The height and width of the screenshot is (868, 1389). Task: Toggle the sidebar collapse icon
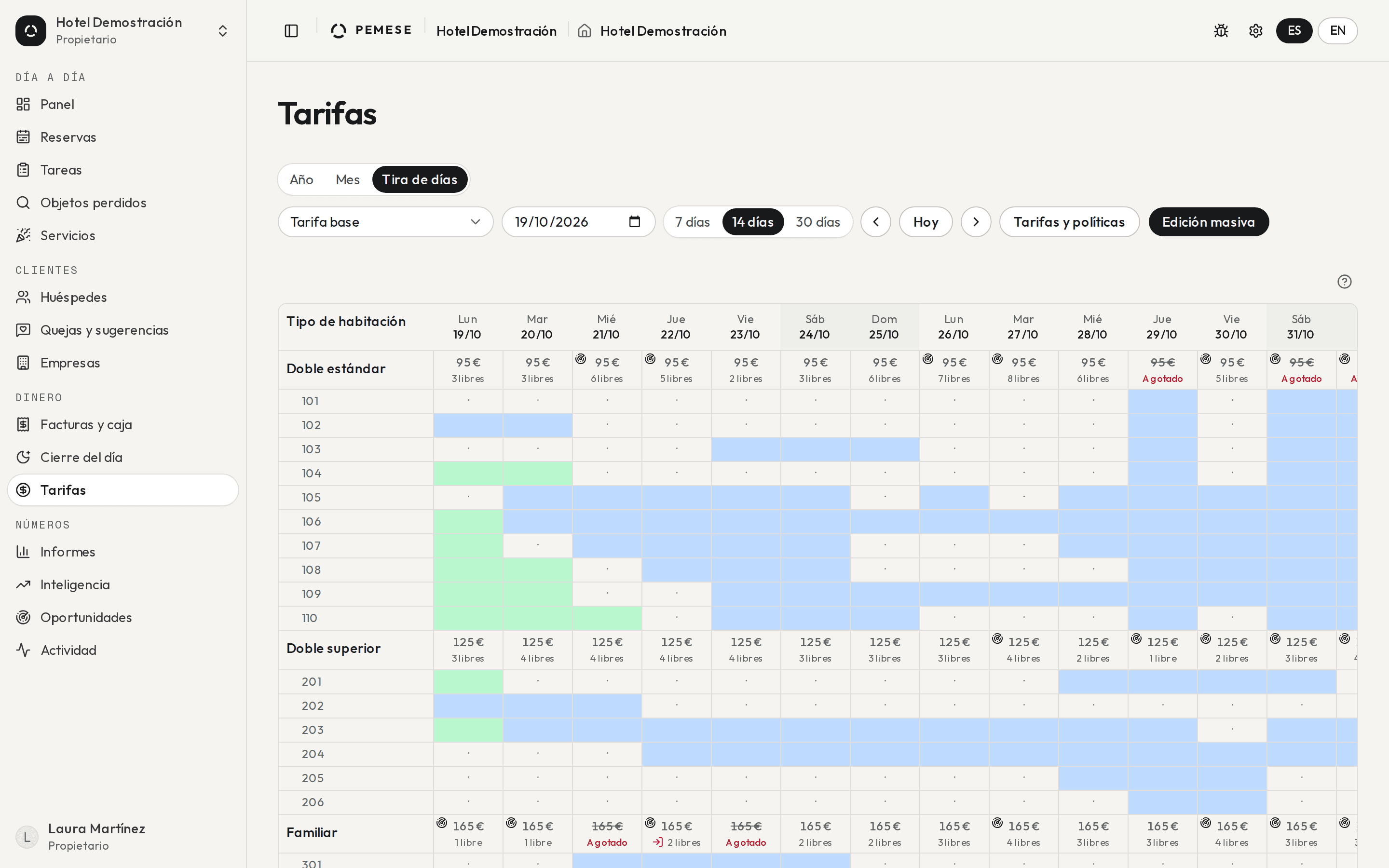[x=291, y=31]
